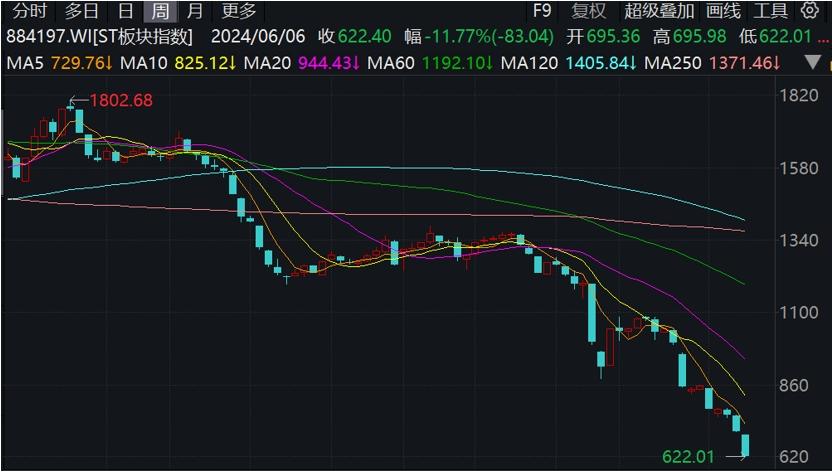Switch to the 分时 chart tab
Image resolution: width=832 pixels, height=472 pixels.
29,11
